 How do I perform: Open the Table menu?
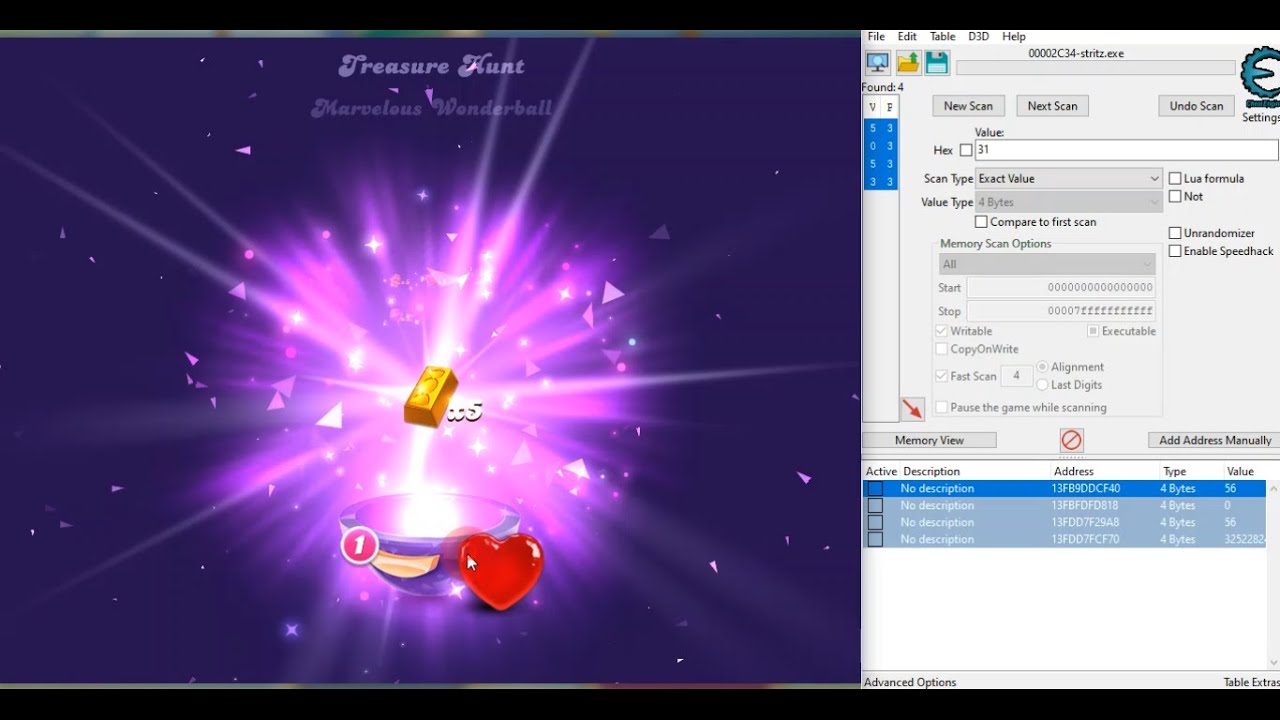click(x=942, y=36)
